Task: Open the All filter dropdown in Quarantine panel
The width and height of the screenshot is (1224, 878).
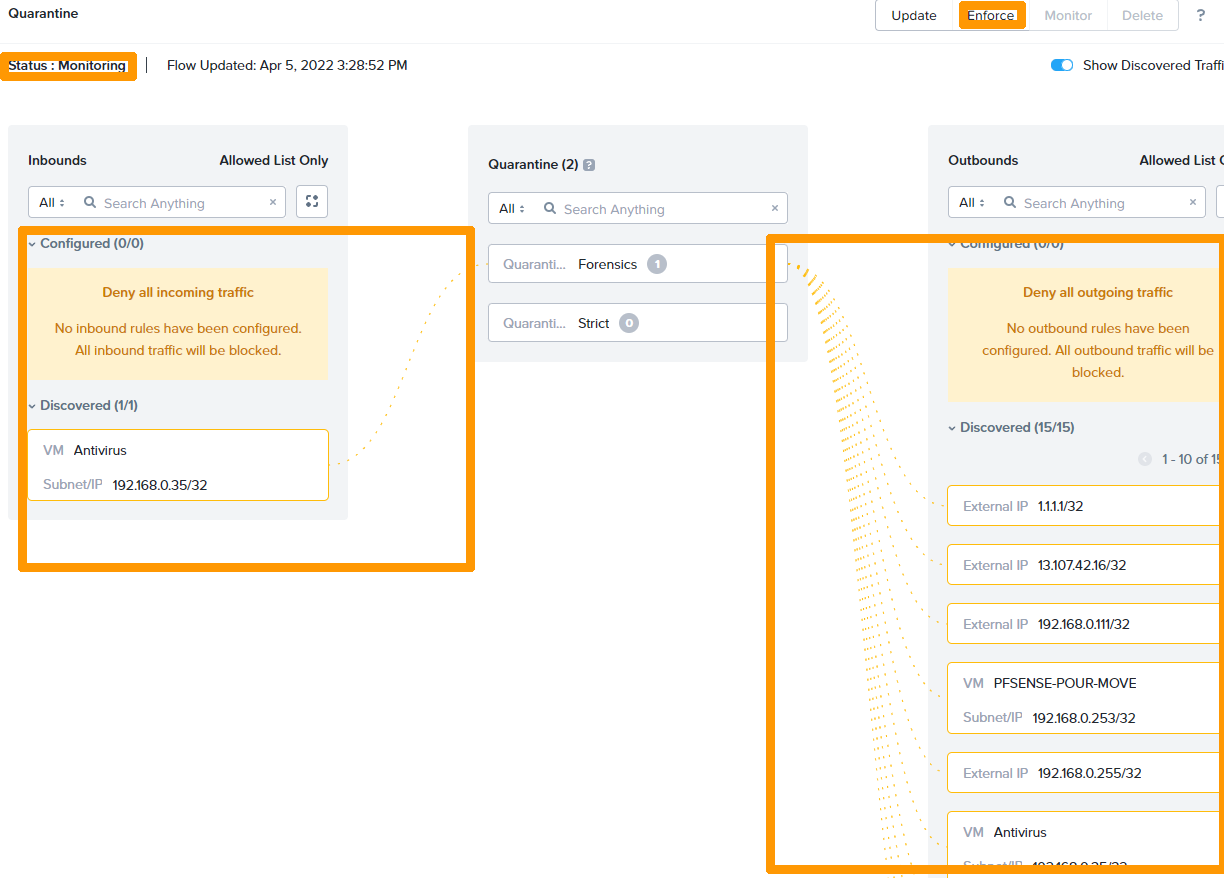Action: 511,208
